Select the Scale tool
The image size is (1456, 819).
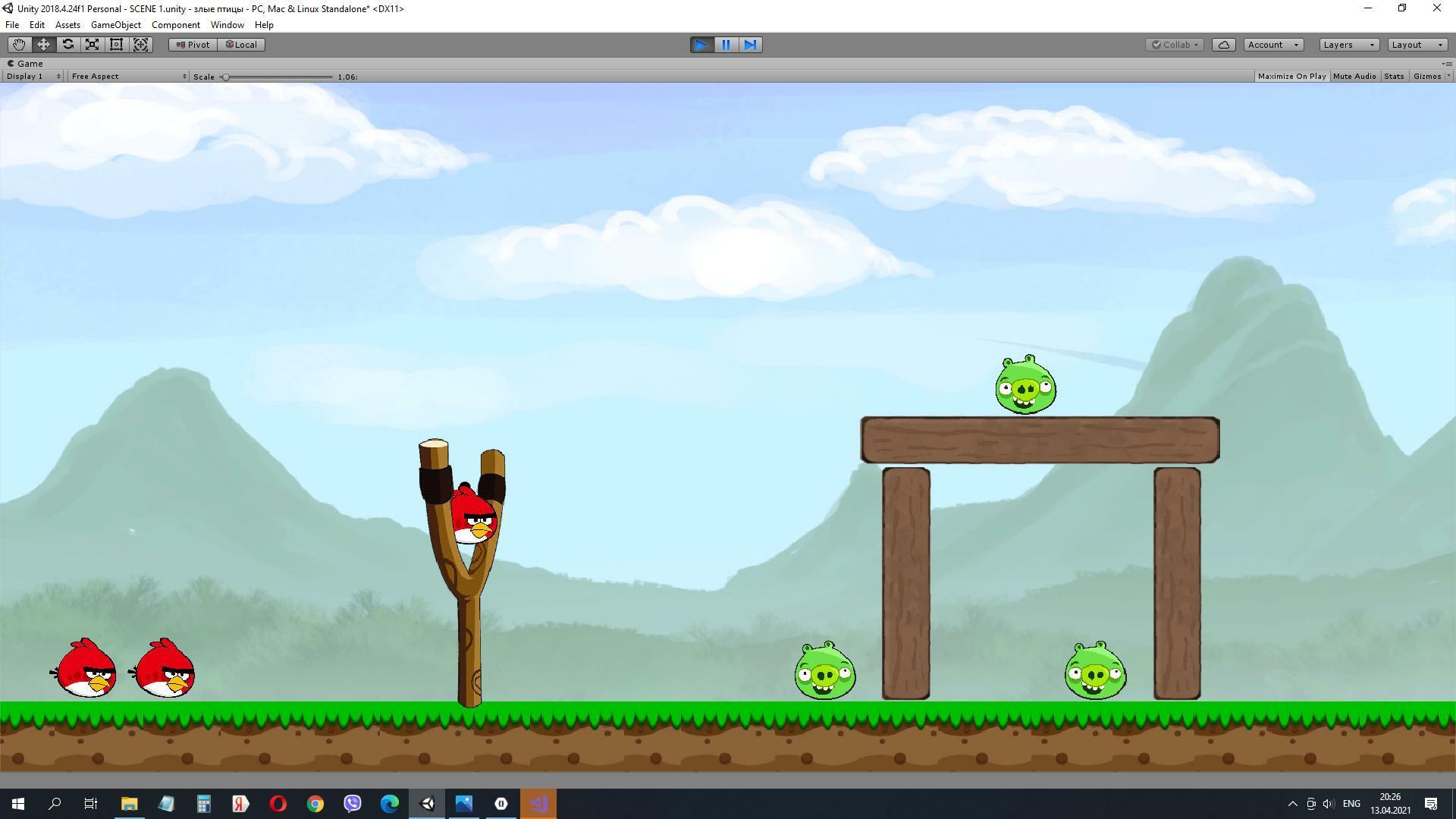coord(92,45)
